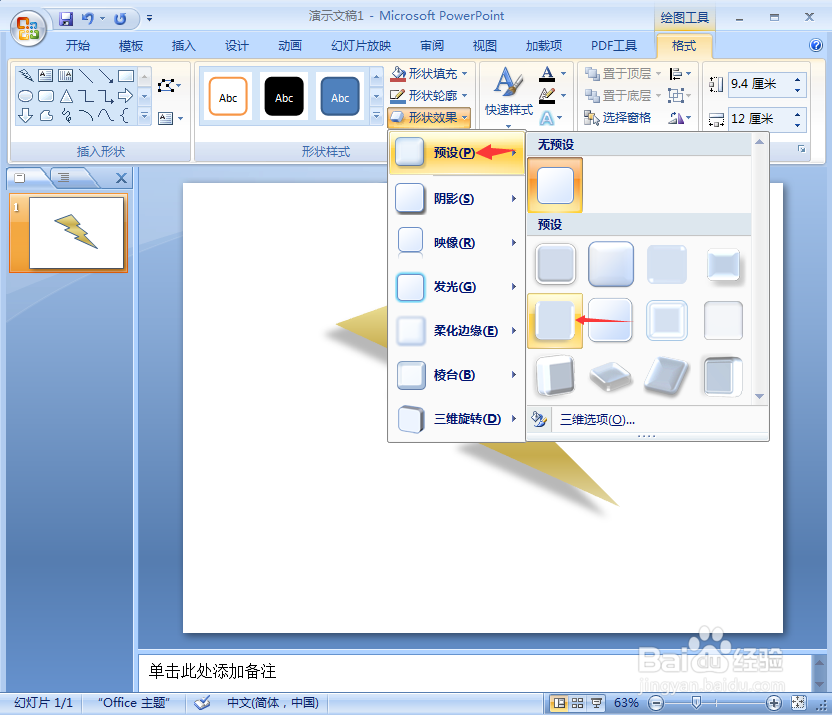Select the oval shape in the gallery

[25, 96]
